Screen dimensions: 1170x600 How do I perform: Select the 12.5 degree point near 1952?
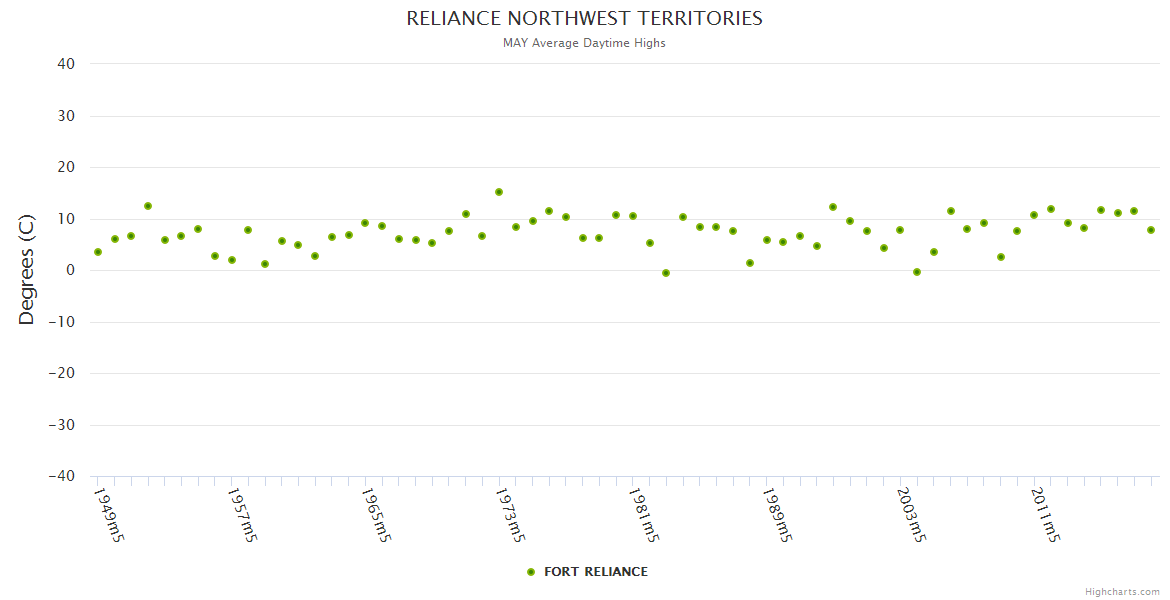point(148,206)
